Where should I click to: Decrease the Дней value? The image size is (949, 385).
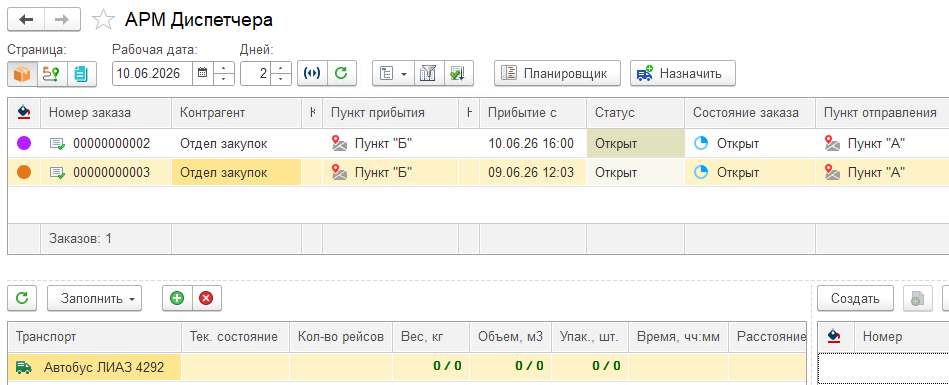click(x=281, y=79)
